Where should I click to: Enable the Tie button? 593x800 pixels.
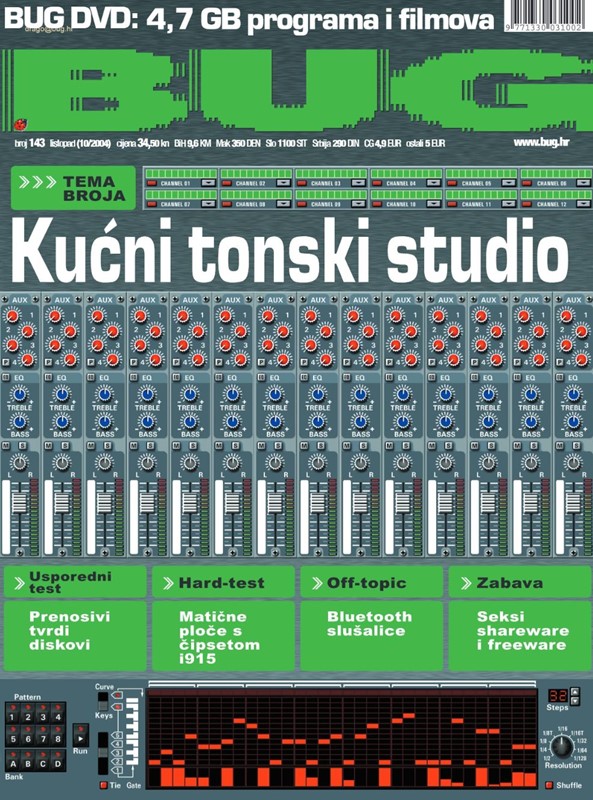pyautogui.click(x=104, y=785)
